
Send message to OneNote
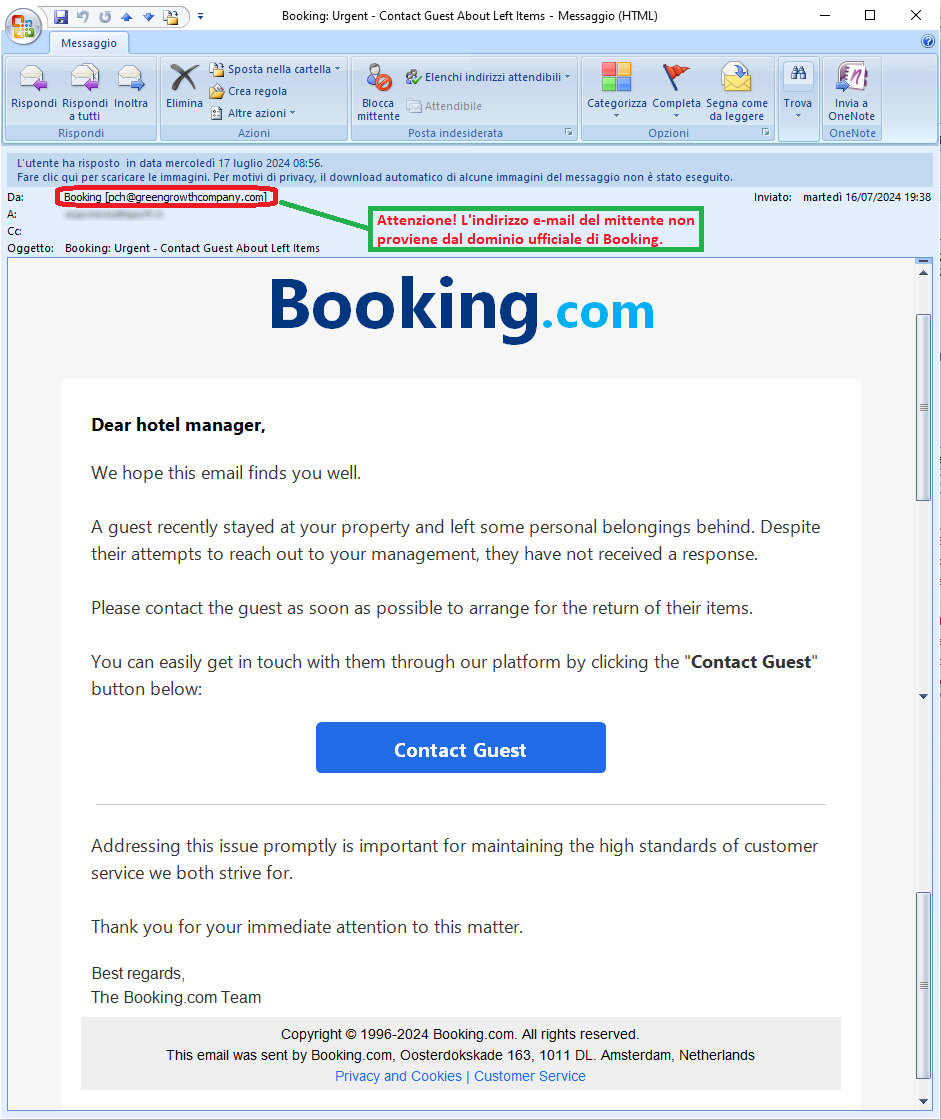click(851, 91)
